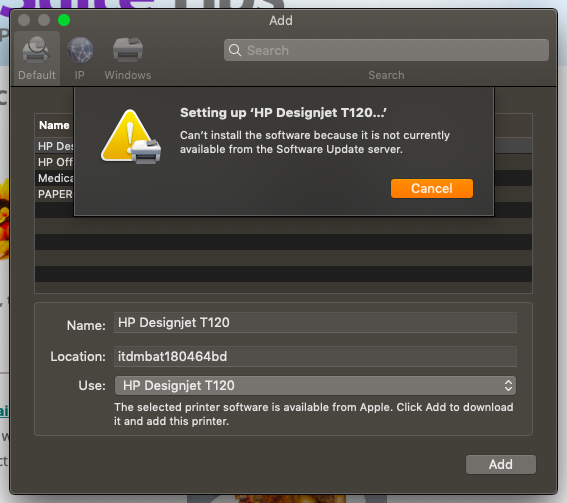The width and height of the screenshot is (567, 503).
Task: Click the green zoom window button
Action: pyautogui.click(x=64, y=20)
